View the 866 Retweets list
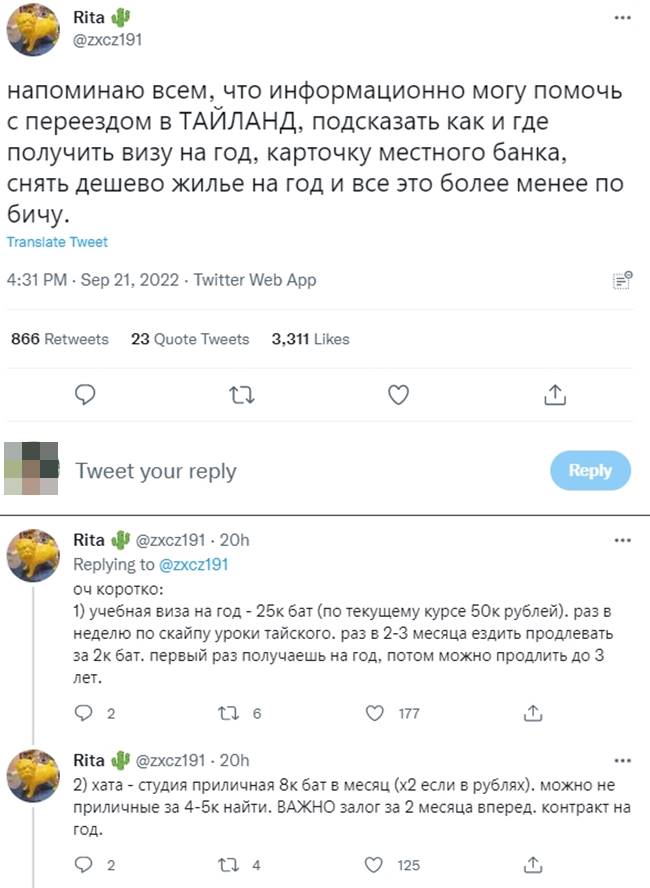650x888 pixels. 59,339
